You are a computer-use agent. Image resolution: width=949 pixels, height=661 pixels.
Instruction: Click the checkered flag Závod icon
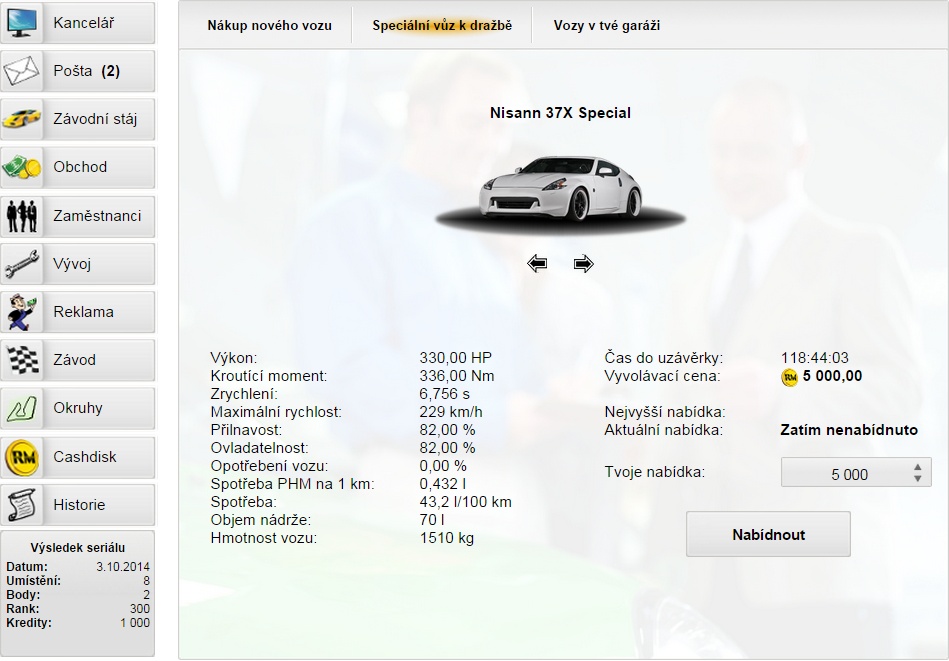point(22,360)
